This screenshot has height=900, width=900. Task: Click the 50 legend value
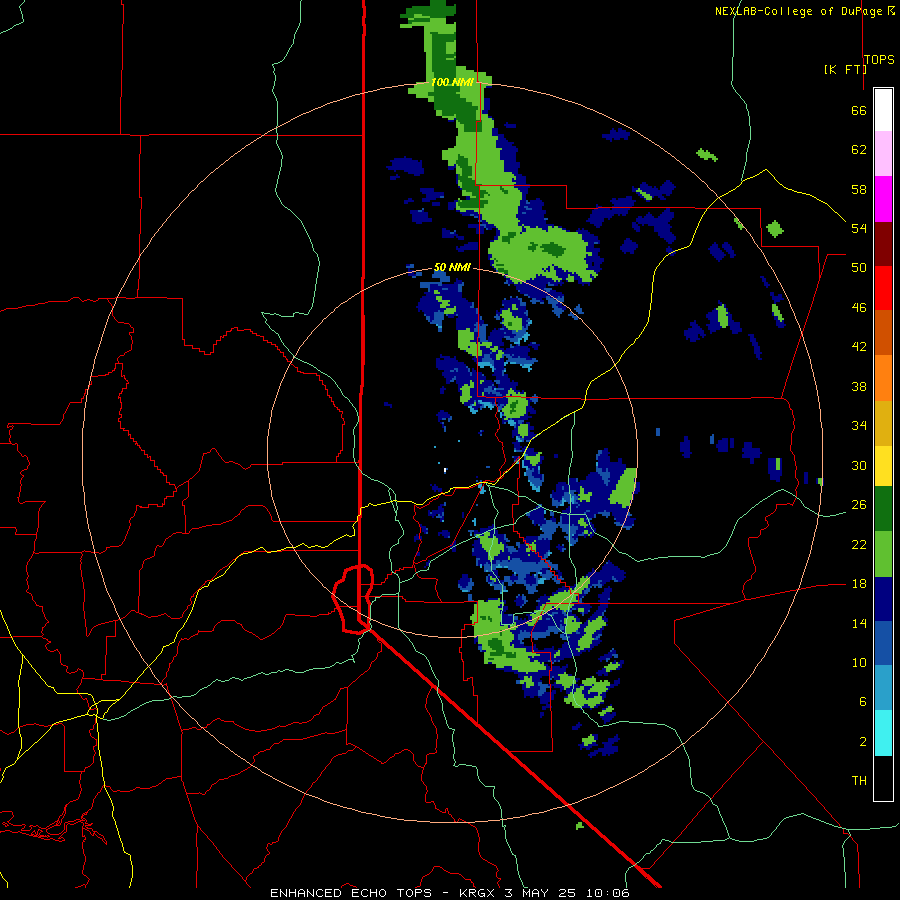[x=859, y=268]
